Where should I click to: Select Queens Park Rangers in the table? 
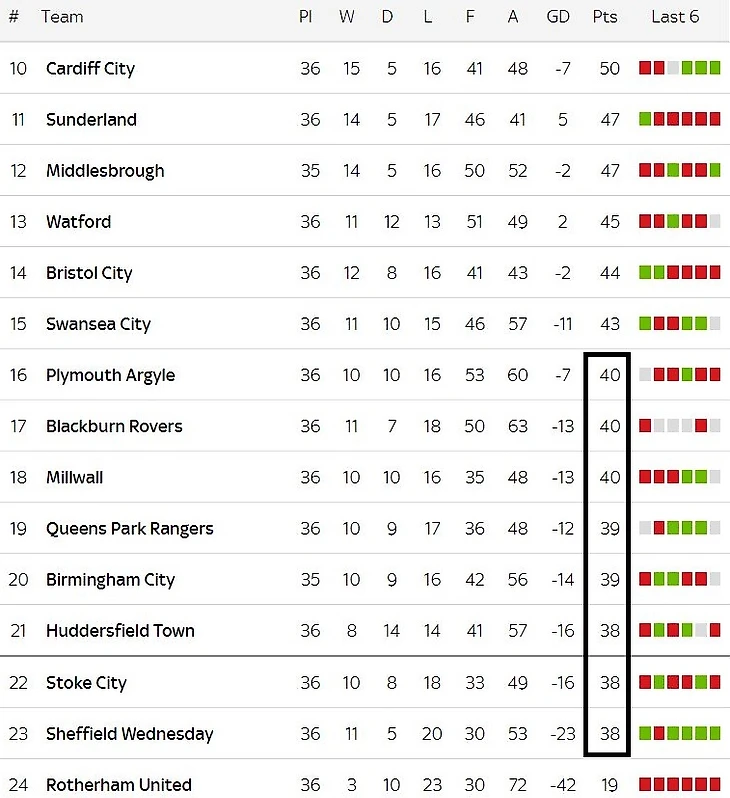(x=129, y=528)
